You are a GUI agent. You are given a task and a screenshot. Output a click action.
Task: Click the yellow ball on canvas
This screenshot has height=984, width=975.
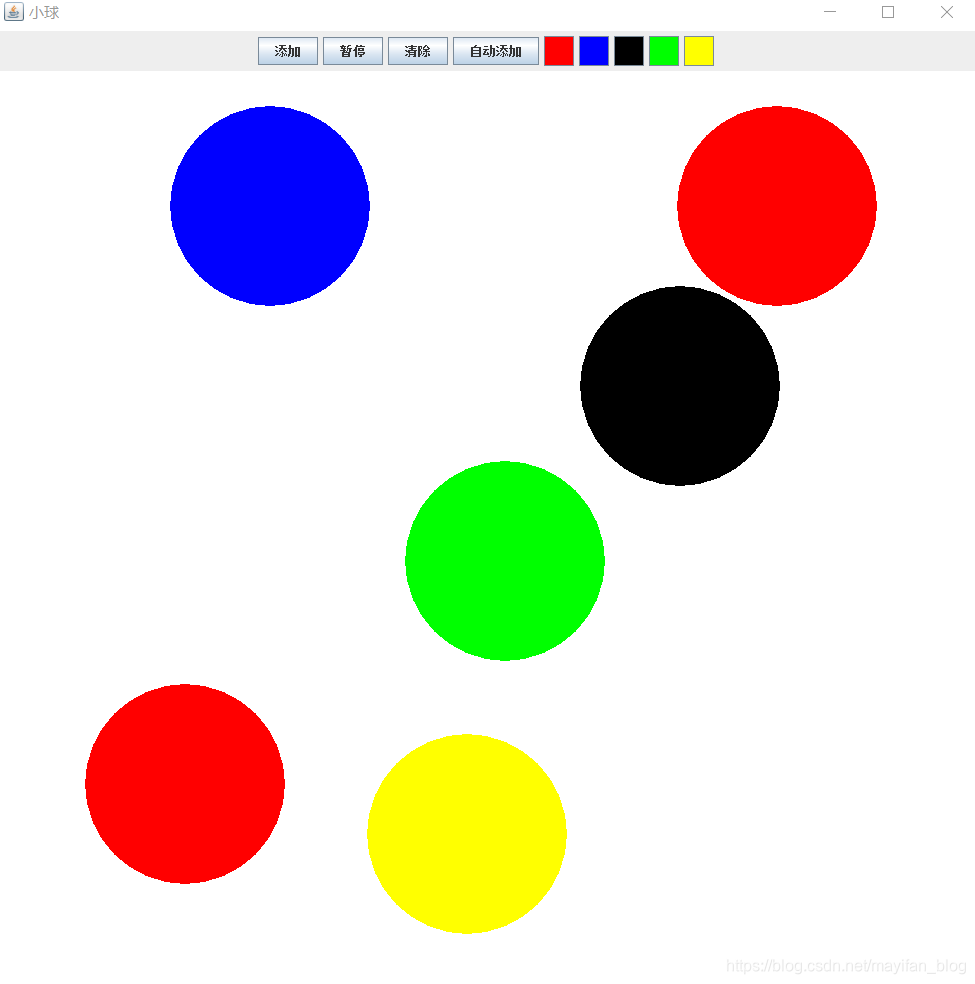pyautogui.click(x=467, y=834)
